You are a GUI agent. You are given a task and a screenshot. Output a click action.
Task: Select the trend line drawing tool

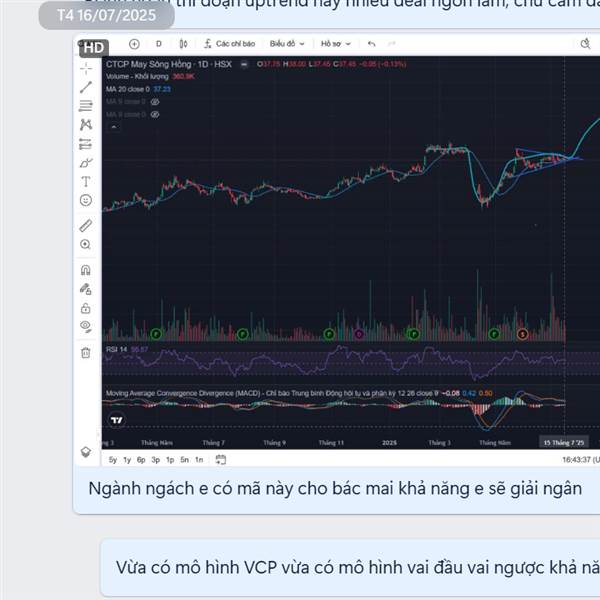click(86, 87)
